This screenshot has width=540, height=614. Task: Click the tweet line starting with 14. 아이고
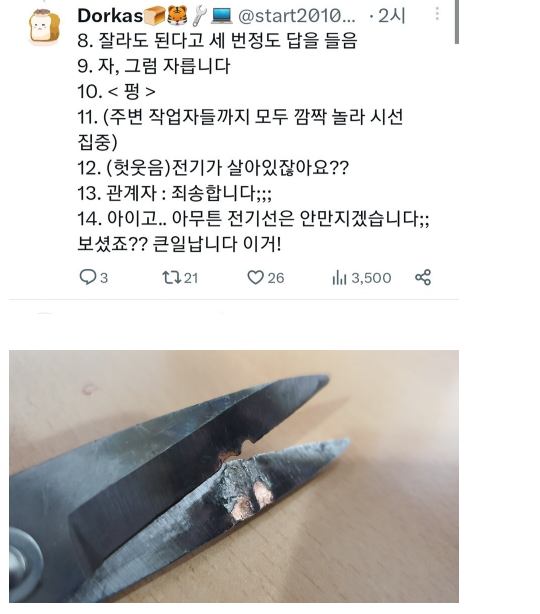click(253, 219)
